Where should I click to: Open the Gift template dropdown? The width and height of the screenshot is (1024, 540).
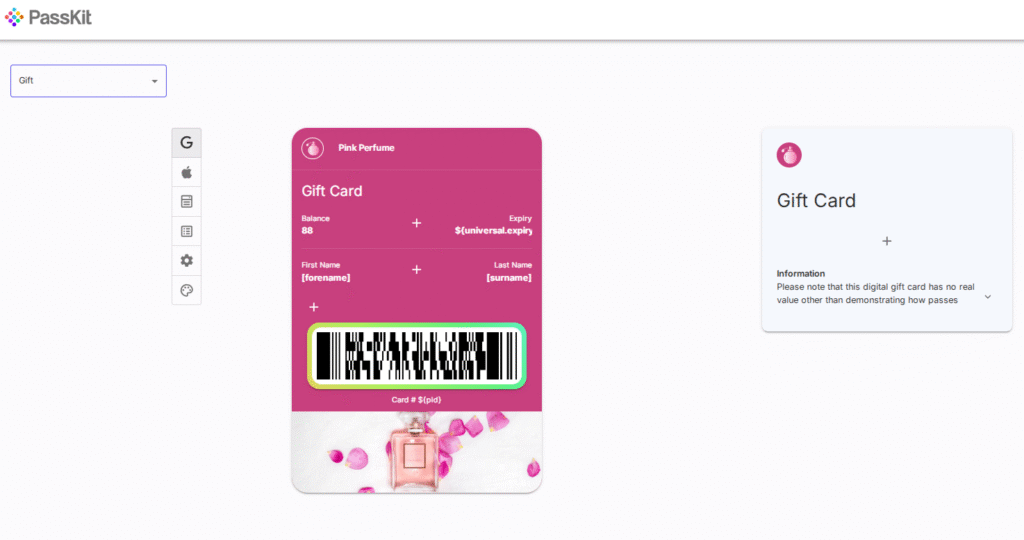click(x=88, y=81)
